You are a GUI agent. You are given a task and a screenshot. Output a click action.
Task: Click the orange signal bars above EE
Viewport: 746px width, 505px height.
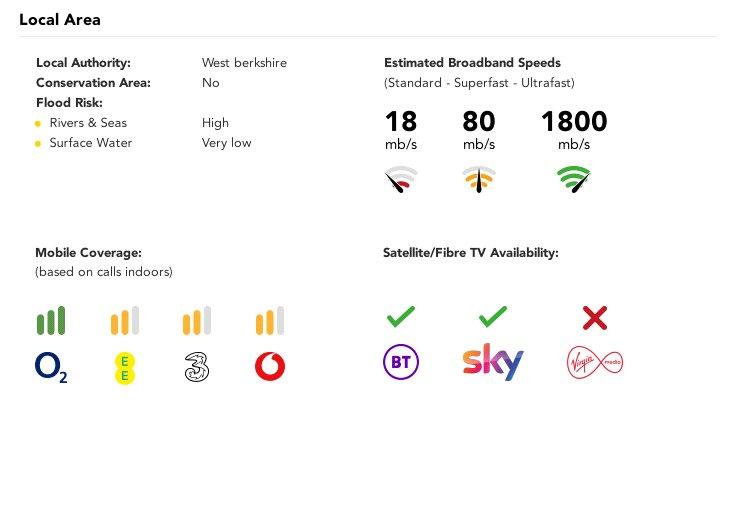[125, 320]
